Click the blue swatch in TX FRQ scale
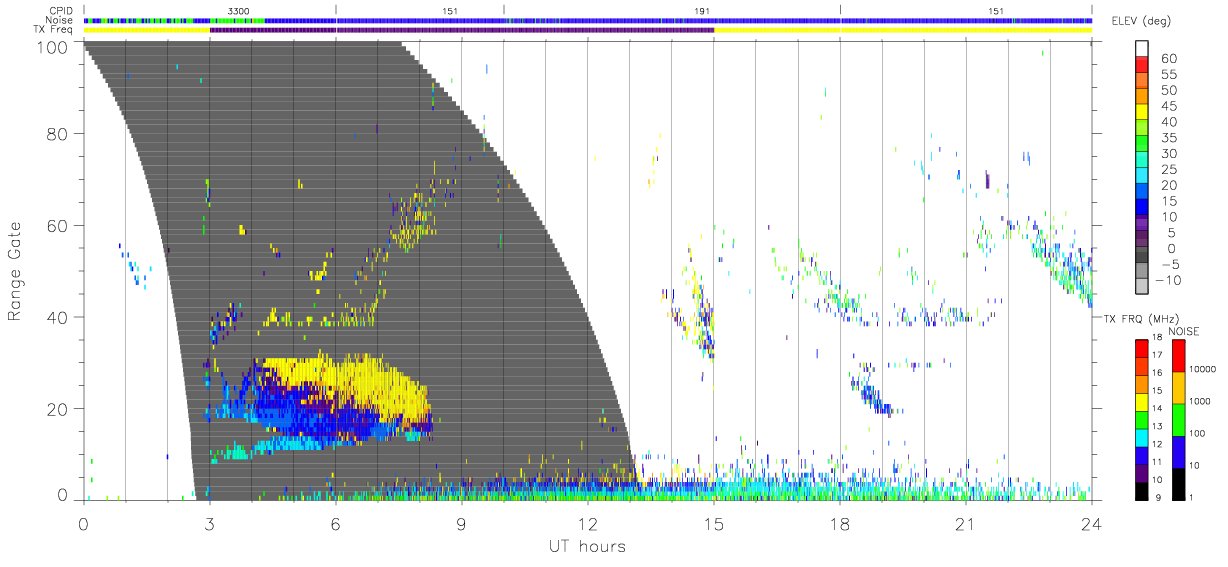The image size is (1228, 567). (x=1143, y=454)
